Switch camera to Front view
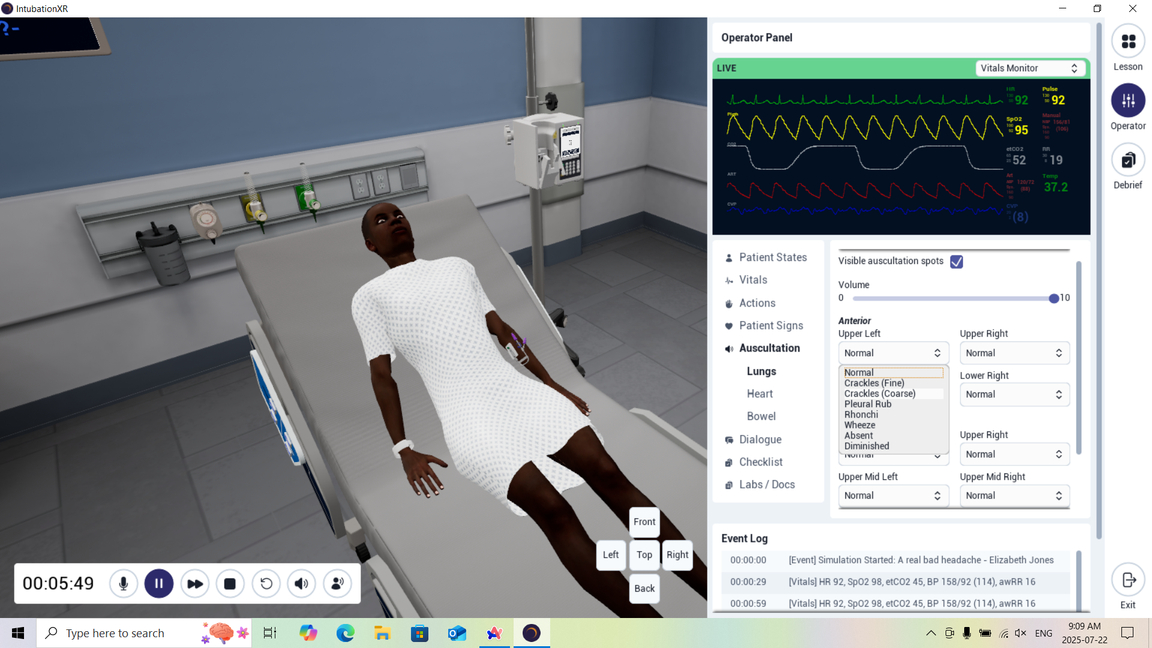 644,522
